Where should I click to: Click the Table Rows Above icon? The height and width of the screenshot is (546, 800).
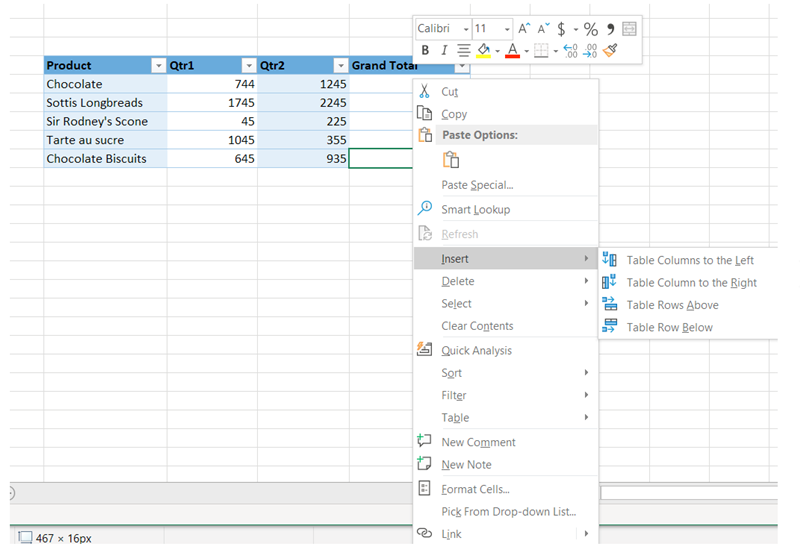pos(610,305)
